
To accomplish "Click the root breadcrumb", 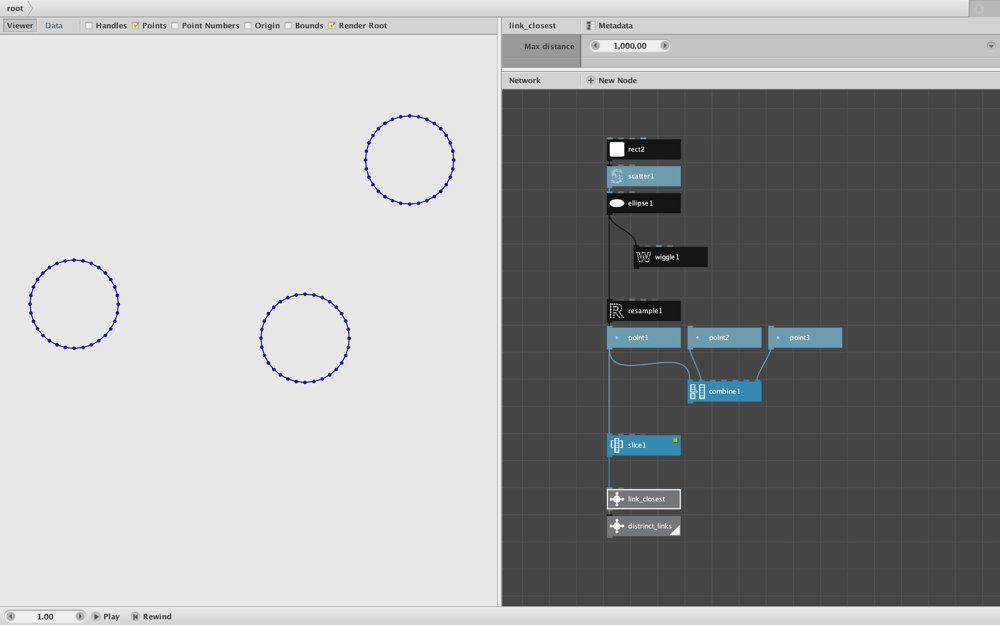I will coord(15,8).
